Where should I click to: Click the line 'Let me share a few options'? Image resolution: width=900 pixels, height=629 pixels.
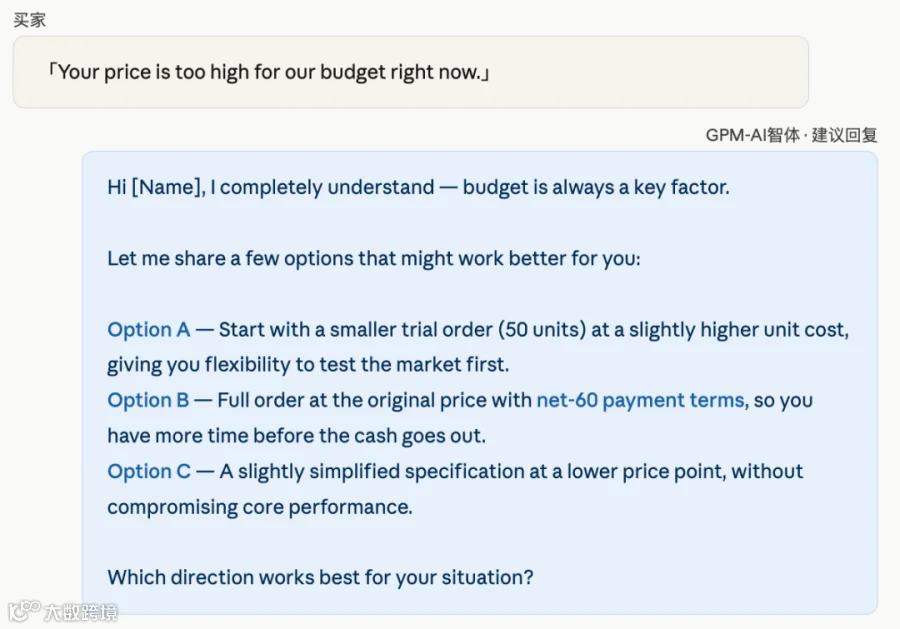tap(374, 258)
